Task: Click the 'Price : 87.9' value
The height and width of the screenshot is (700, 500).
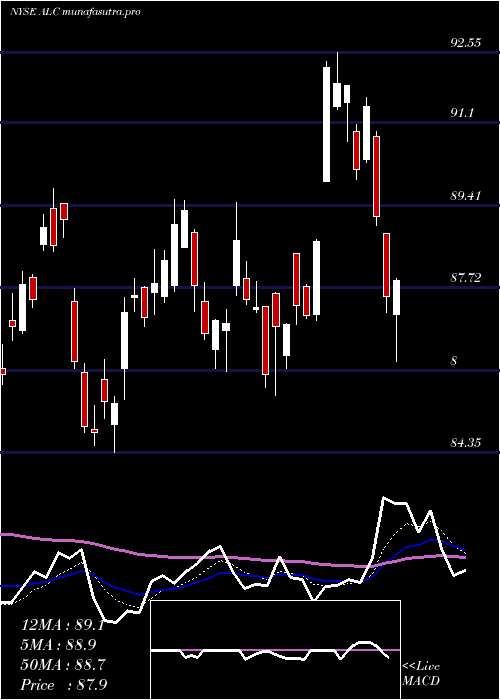Action: point(64,684)
